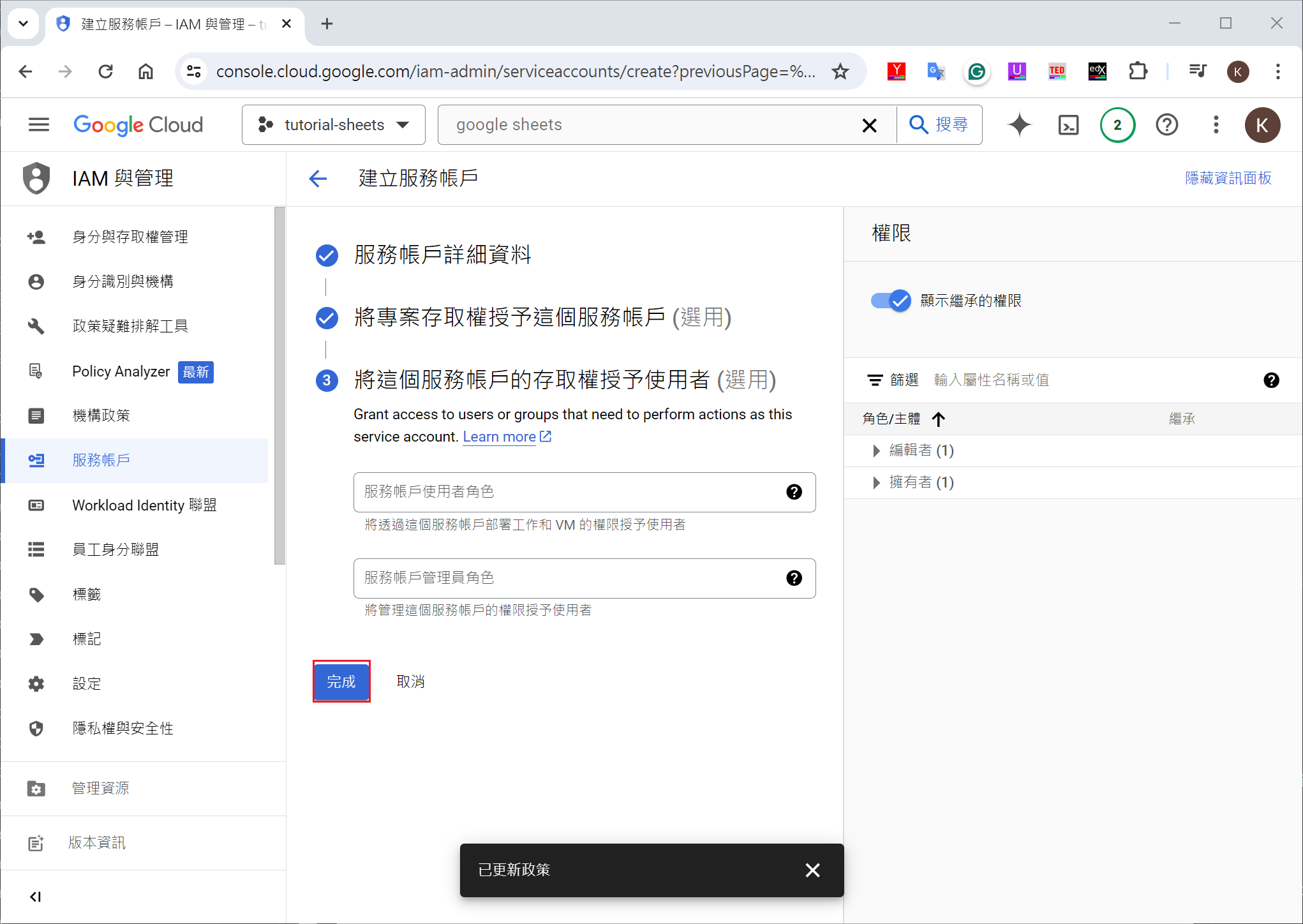Viewport: 1303px width, 924px height.
Task: Sort by 角色/主體 column arrow
Action: (938, 419)
